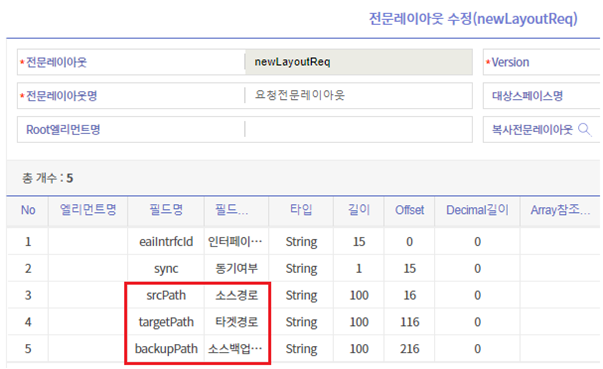Image resolution: width=603 pixels, height=369 pixels.
Task: Click the 복사전문레이아웃 label
Action: coord(532,130)
